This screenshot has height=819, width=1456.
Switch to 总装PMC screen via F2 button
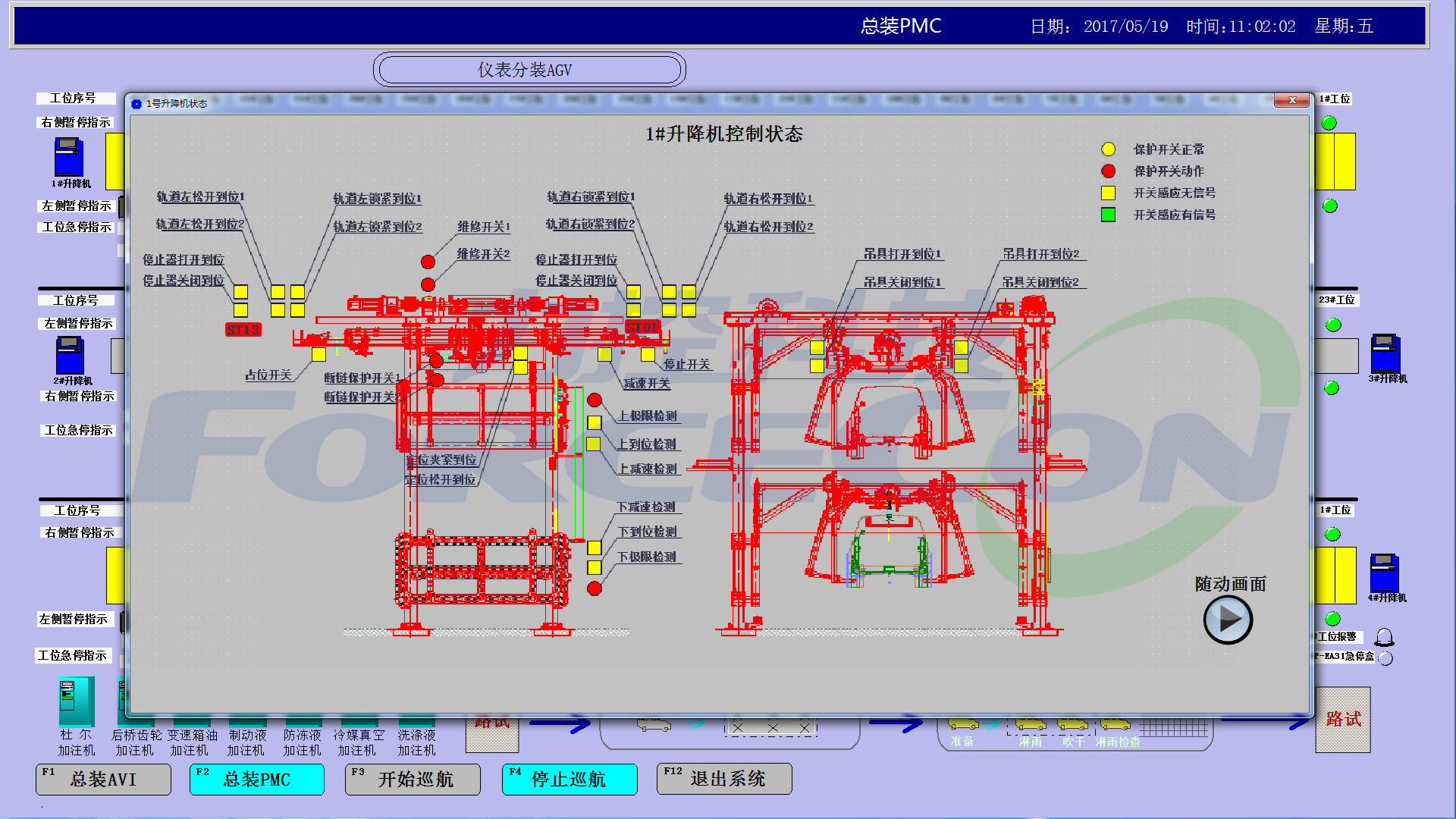coord(257,779)
